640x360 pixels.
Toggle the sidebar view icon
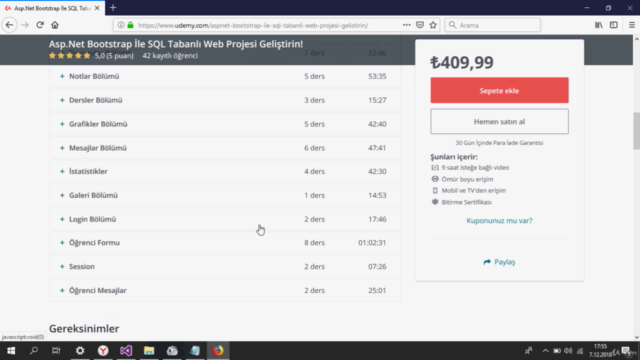pos(613,25)
